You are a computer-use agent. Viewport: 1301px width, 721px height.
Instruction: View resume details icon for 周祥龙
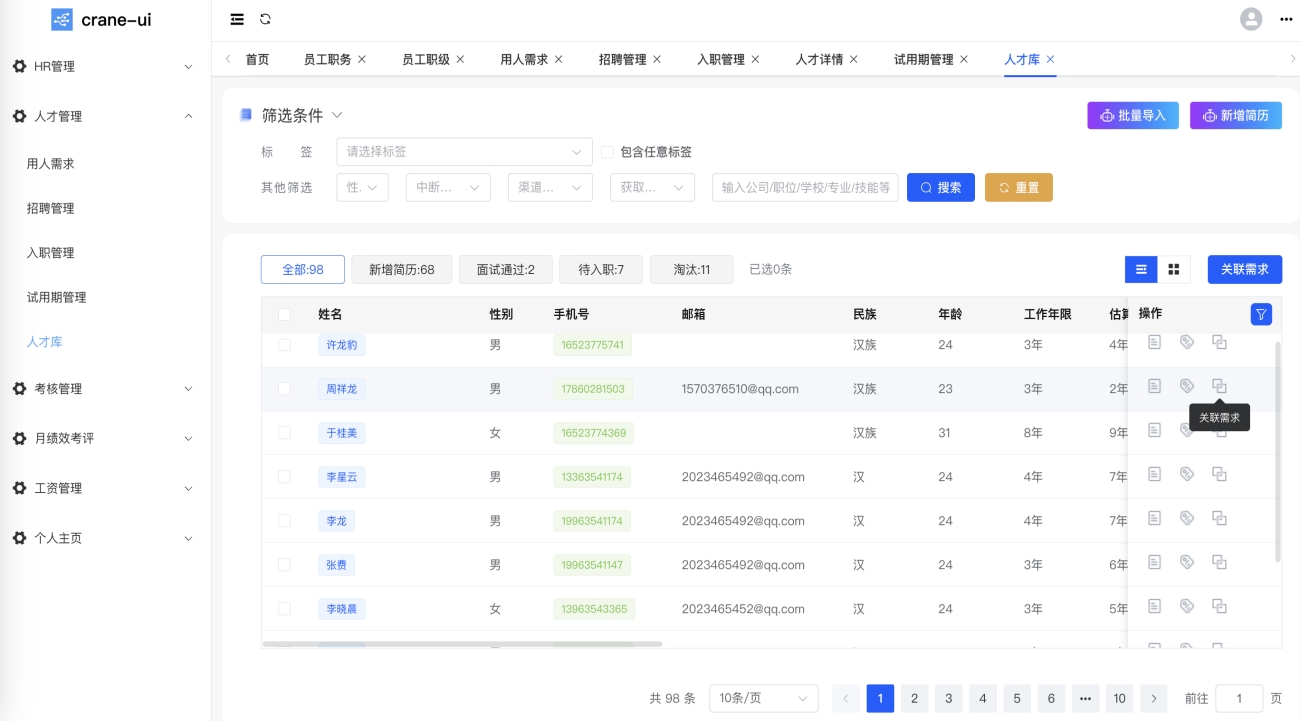tap(1154, 386)
